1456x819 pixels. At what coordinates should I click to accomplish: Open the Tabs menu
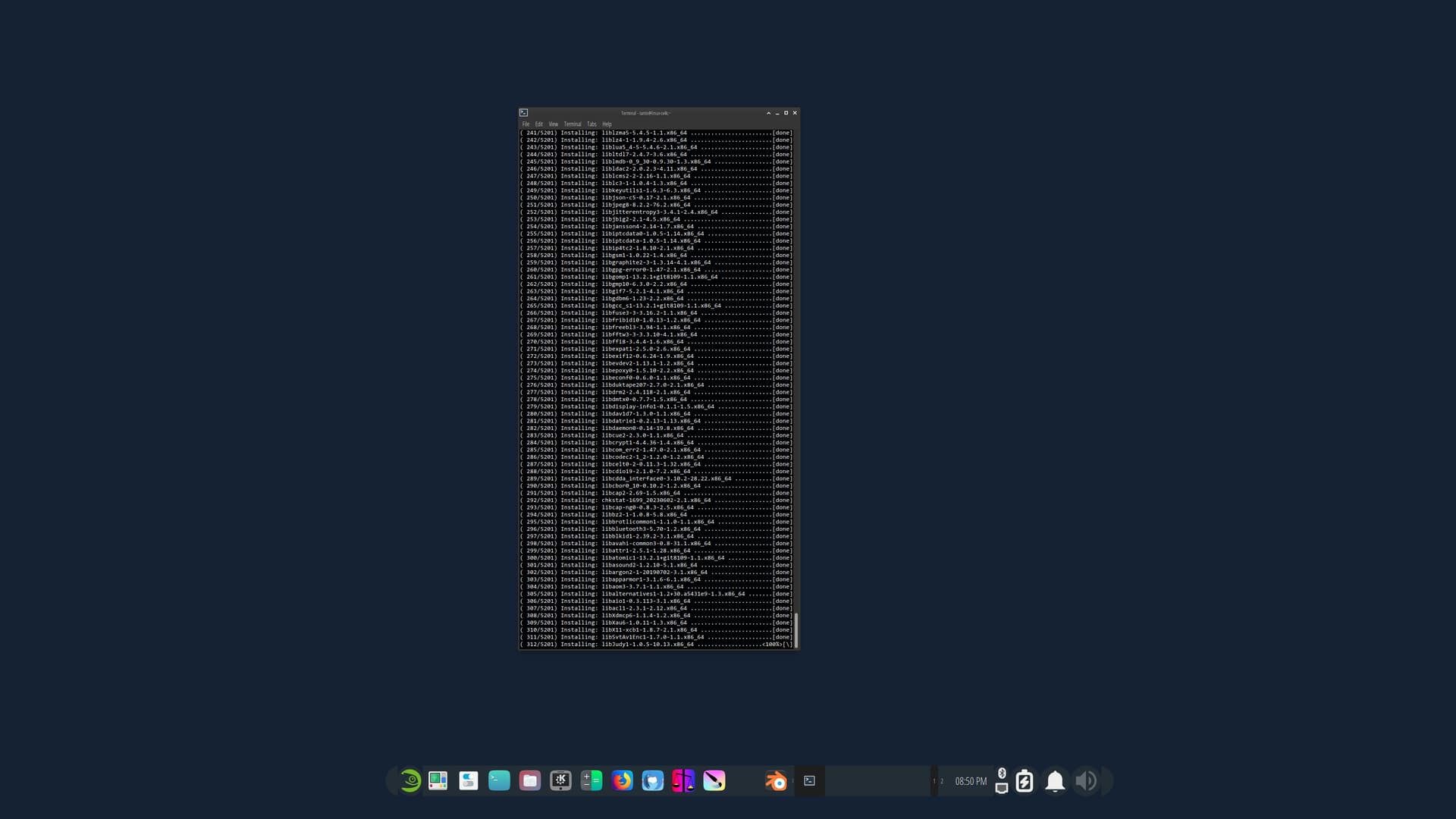(x=591, y=124)
